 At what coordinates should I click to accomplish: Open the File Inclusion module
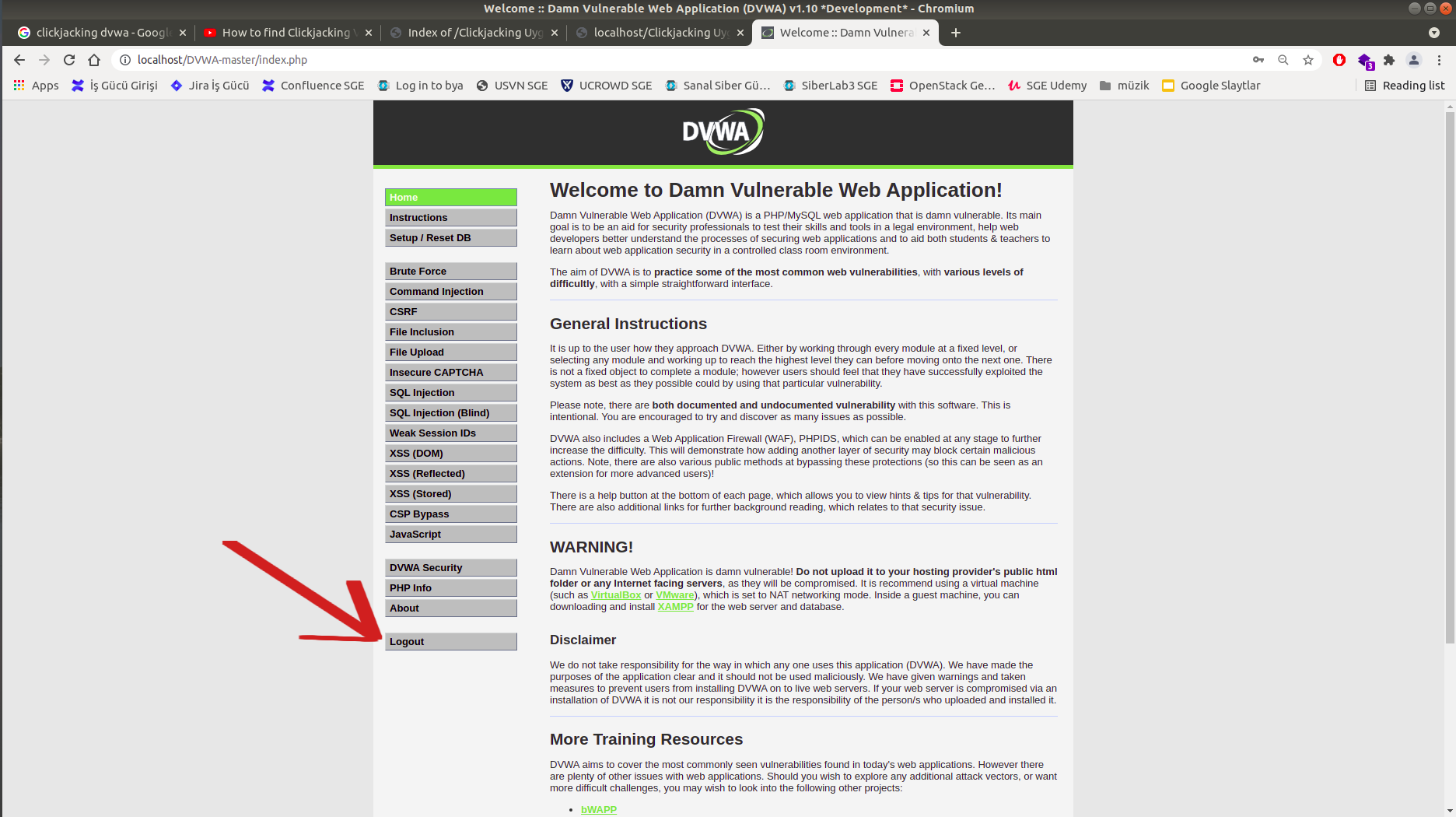click(451, 332)
